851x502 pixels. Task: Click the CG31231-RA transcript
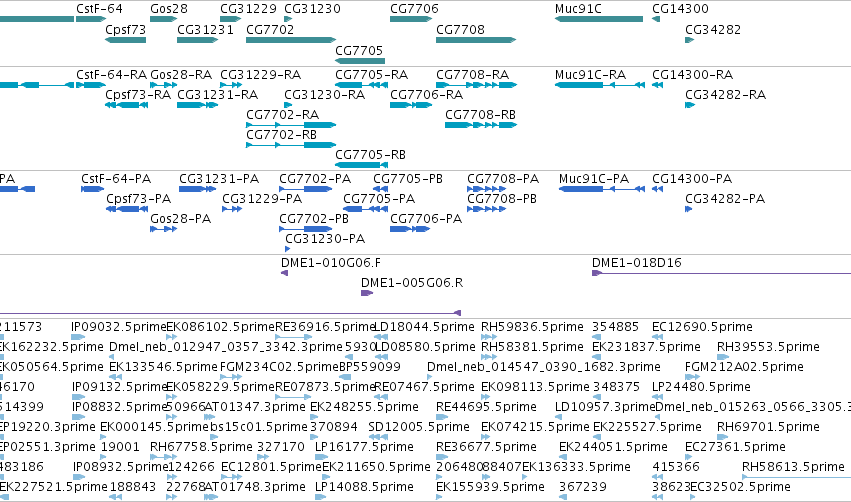[x=198, y=105]
